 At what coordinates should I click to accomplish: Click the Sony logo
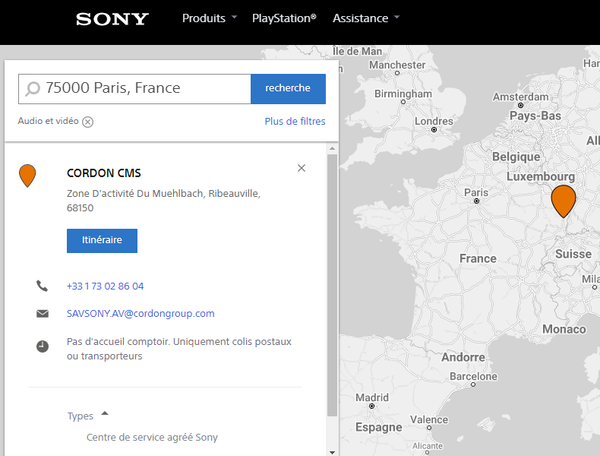point(112,19)
